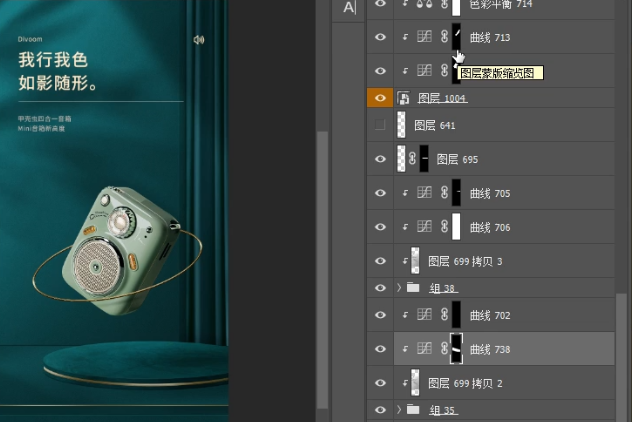Select the layer mask thumbnail of 曲线 705
632x422 pixels.
[x=456, y=193]
